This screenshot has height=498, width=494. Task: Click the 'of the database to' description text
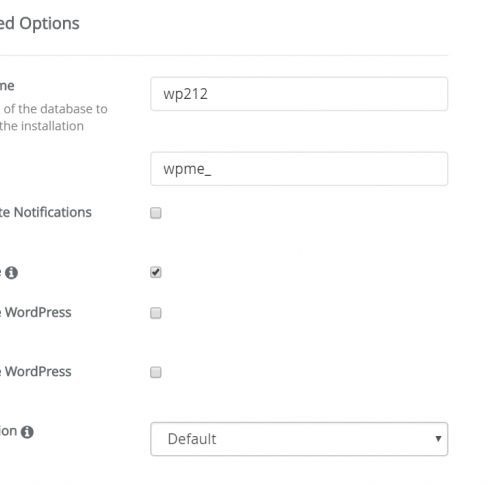tap(55, 109)
